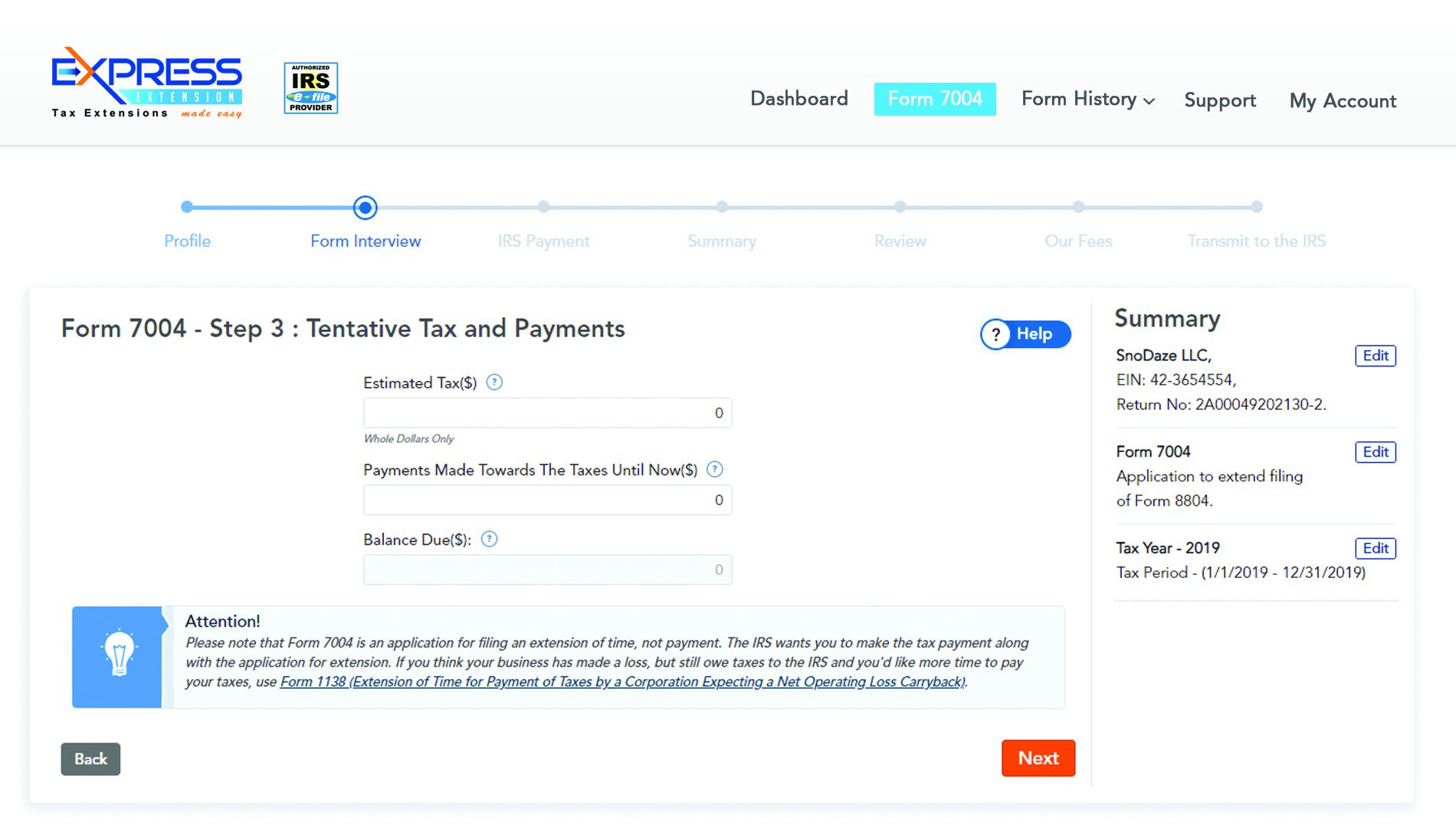The image size is (1456, 833).
Task: Click the Summary step on progress bar
Action: 721,207
